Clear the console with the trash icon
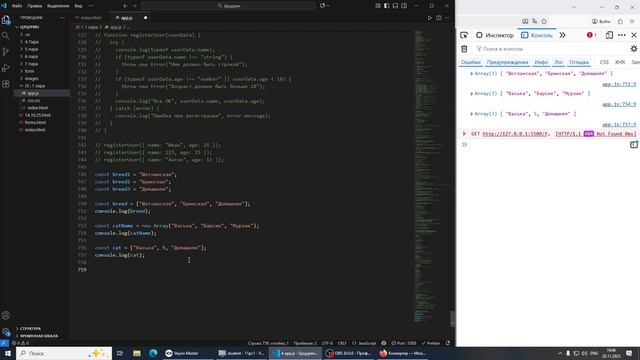The width and height of the screenshot is (640, 360). coord(464,49)
